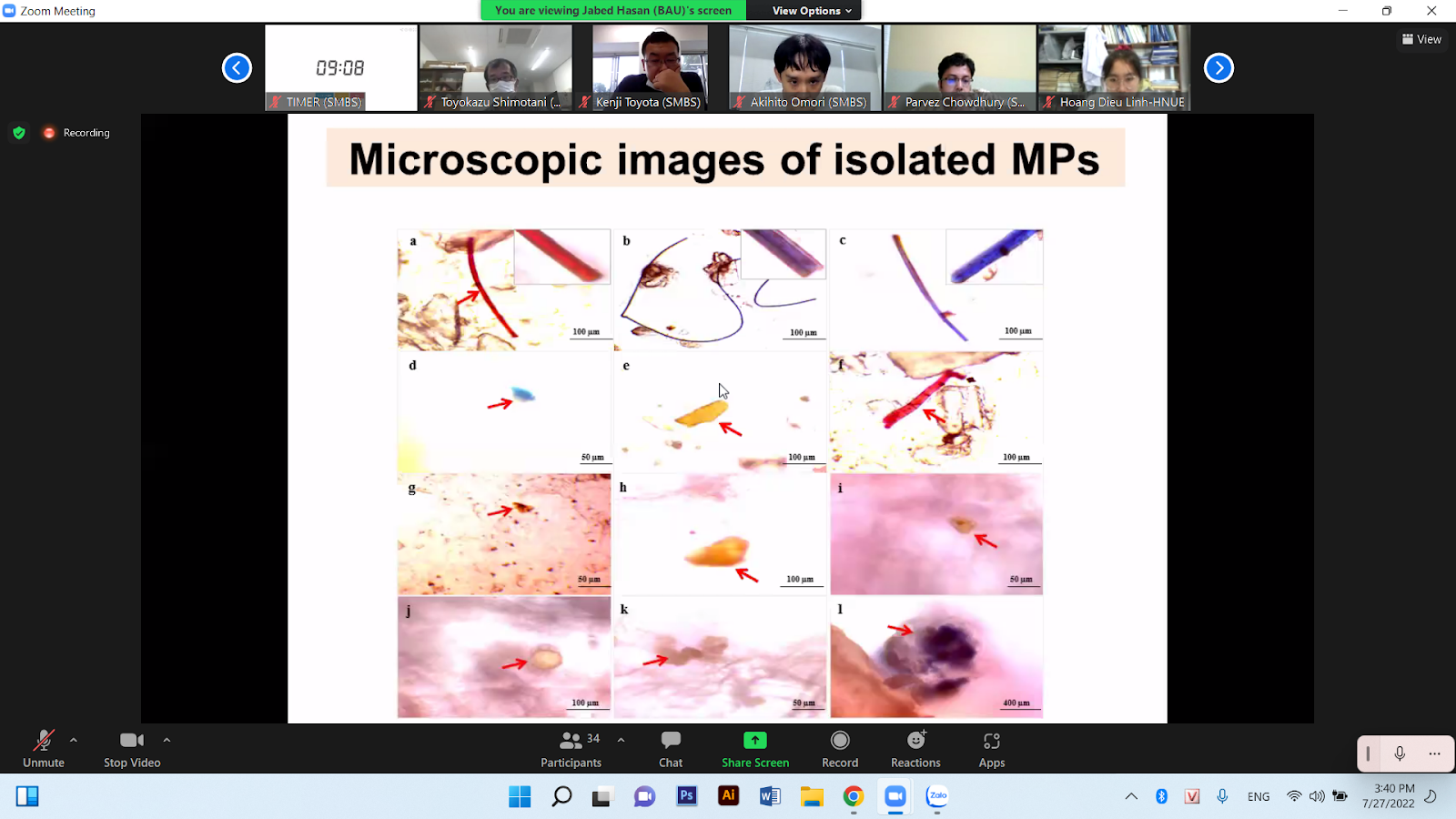Expand the arrow next to Participants
Screen dimensions: 1456x819
tap(621, 740)
